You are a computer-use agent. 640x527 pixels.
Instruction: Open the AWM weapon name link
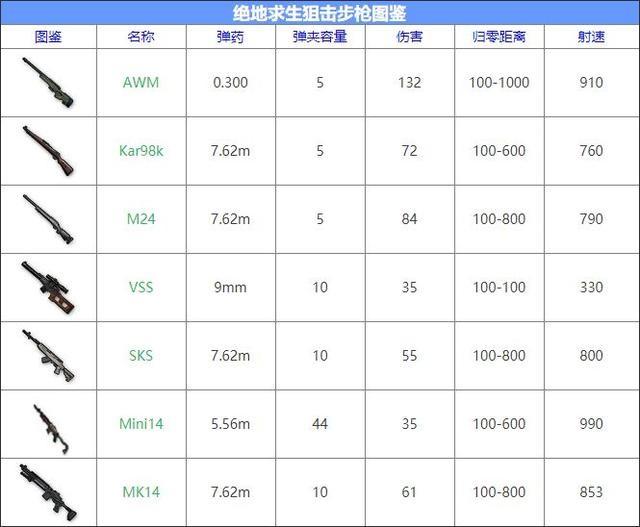point(141,82)
